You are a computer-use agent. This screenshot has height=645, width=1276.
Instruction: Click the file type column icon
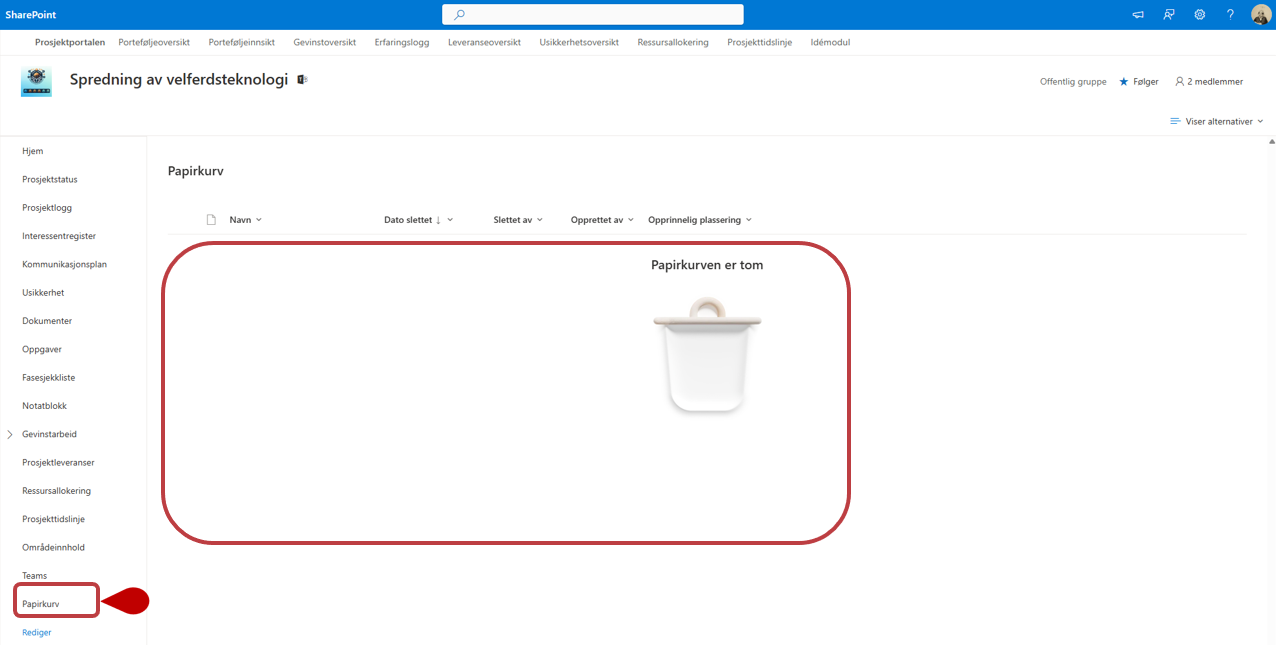pos(211,220)
